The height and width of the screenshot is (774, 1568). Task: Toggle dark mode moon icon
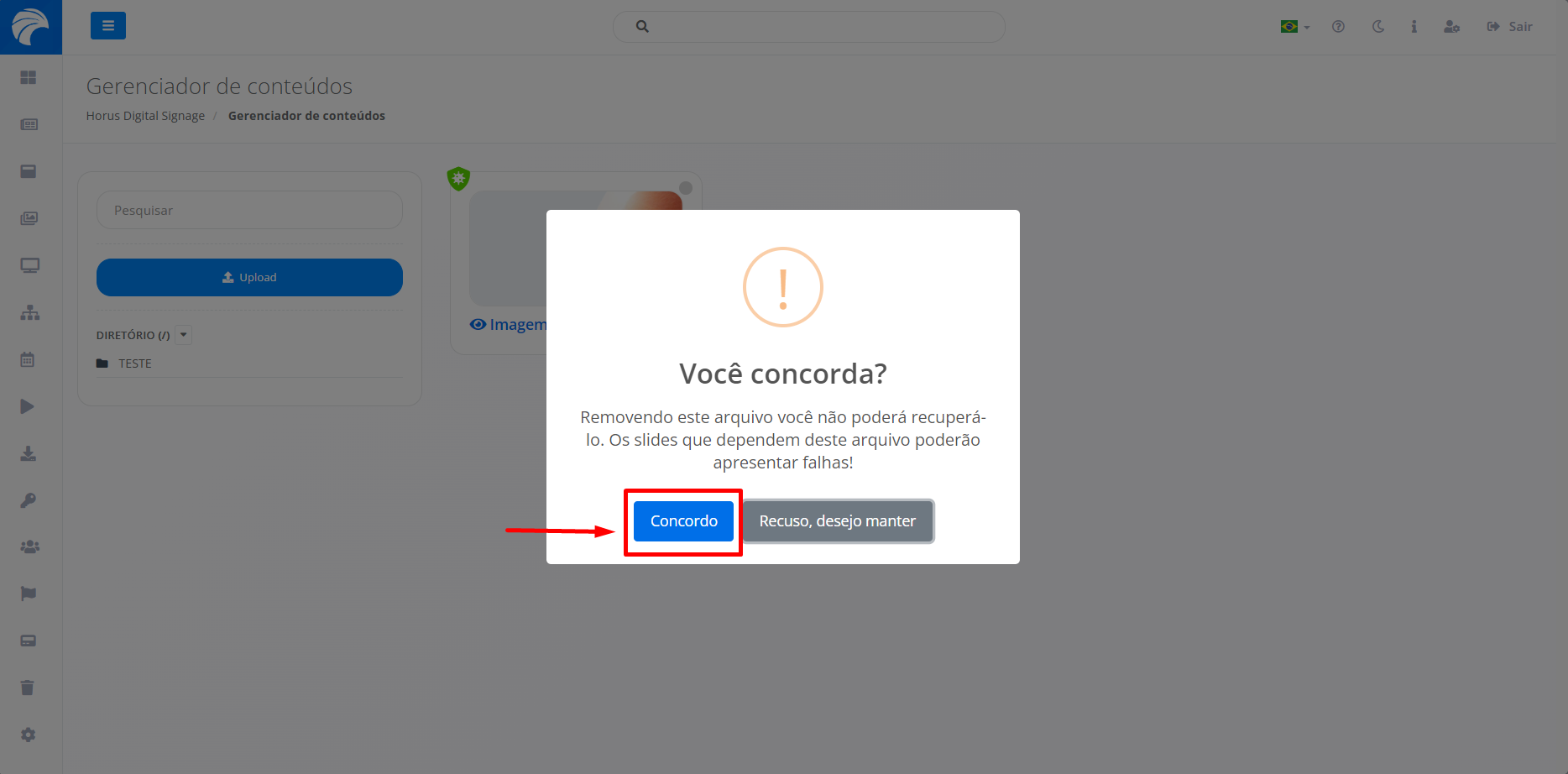pos(1377,27)
